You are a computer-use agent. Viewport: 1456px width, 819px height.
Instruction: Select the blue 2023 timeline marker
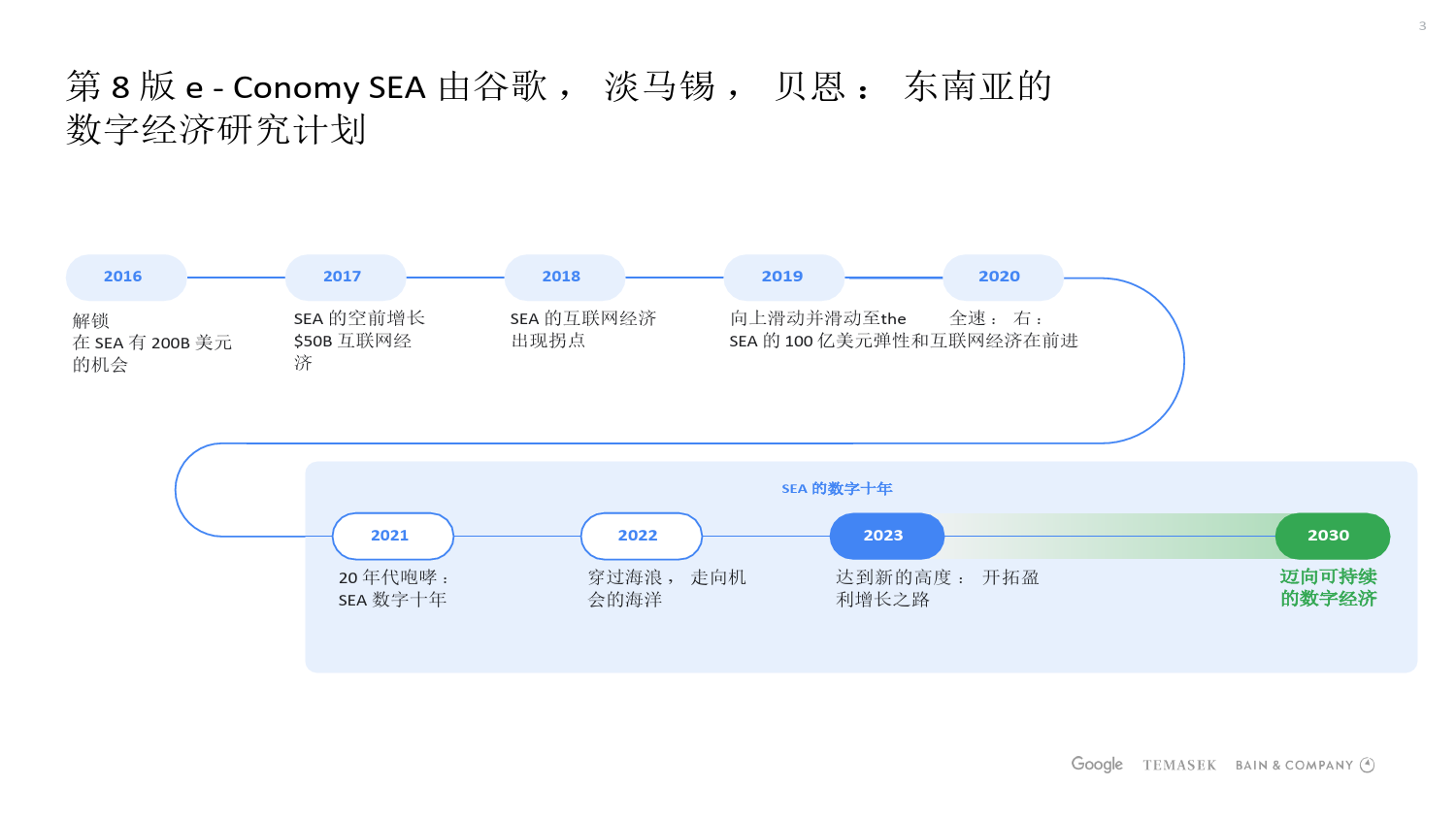pyautogui.click(x=887, y=536)
